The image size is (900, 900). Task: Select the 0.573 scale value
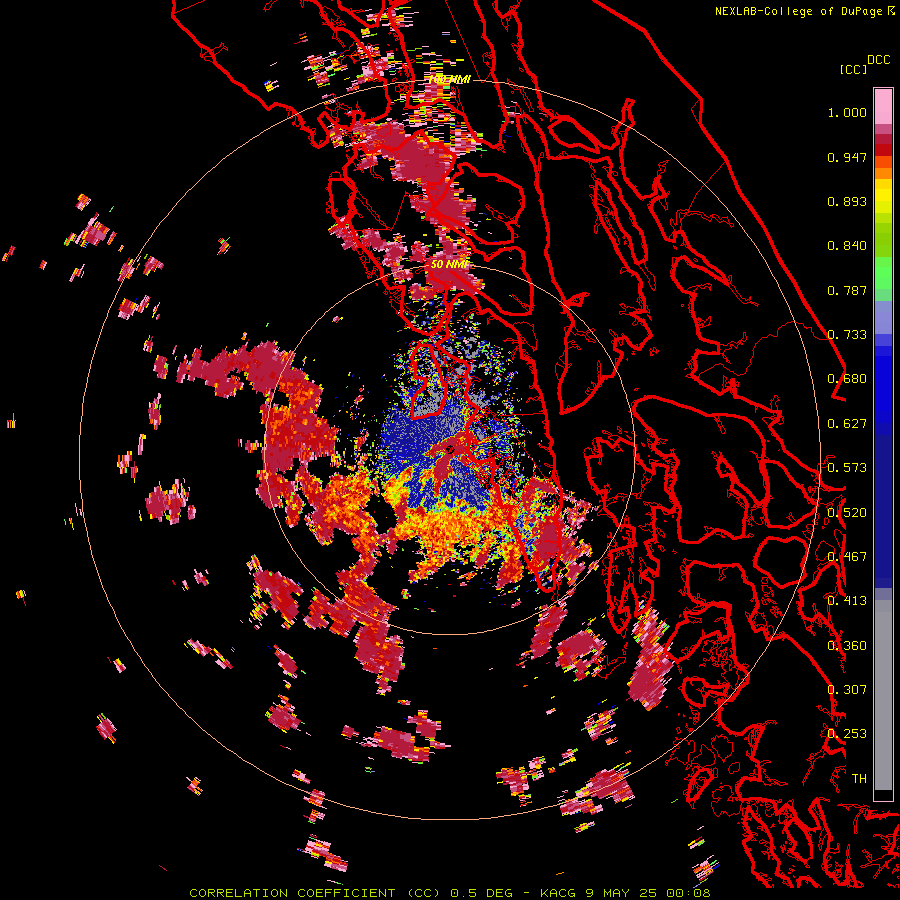847,468
